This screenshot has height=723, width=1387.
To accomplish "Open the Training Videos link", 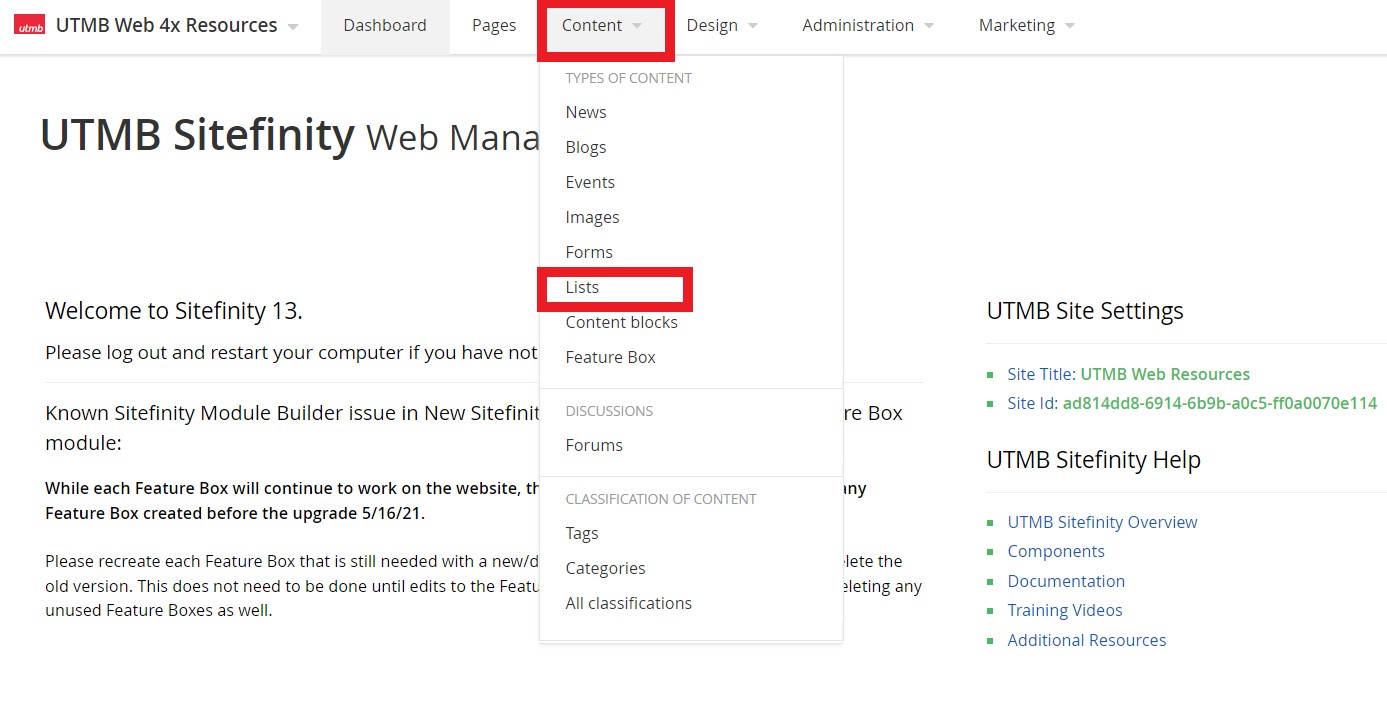I will 1065,610.
